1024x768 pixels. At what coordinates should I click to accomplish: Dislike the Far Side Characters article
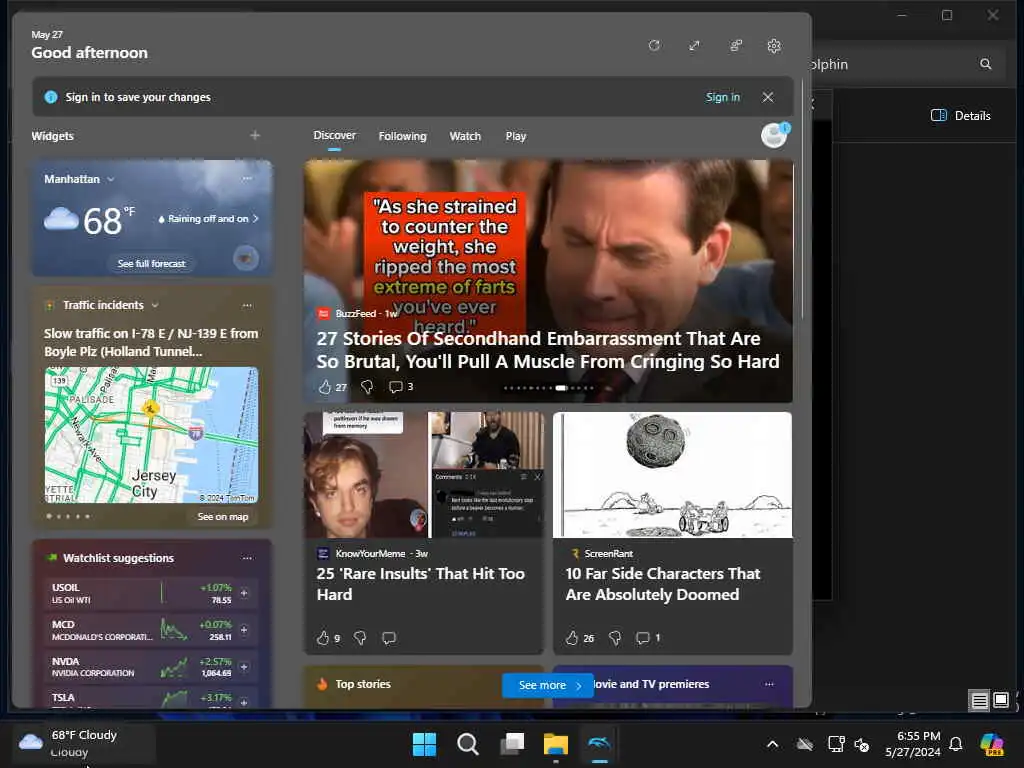click(615, 638)
